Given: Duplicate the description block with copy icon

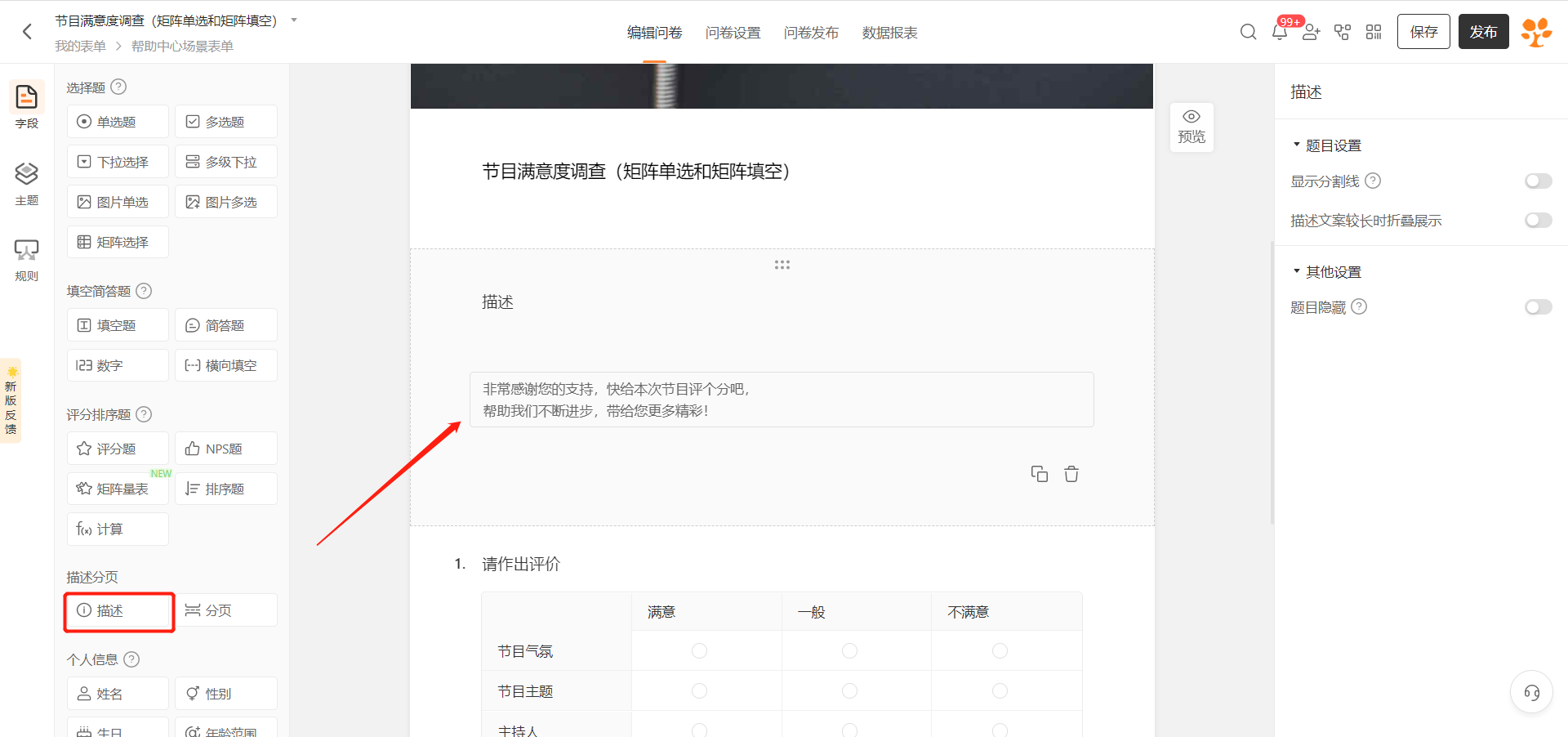Looking at the screenshot, I should [x=1039, y=474].
